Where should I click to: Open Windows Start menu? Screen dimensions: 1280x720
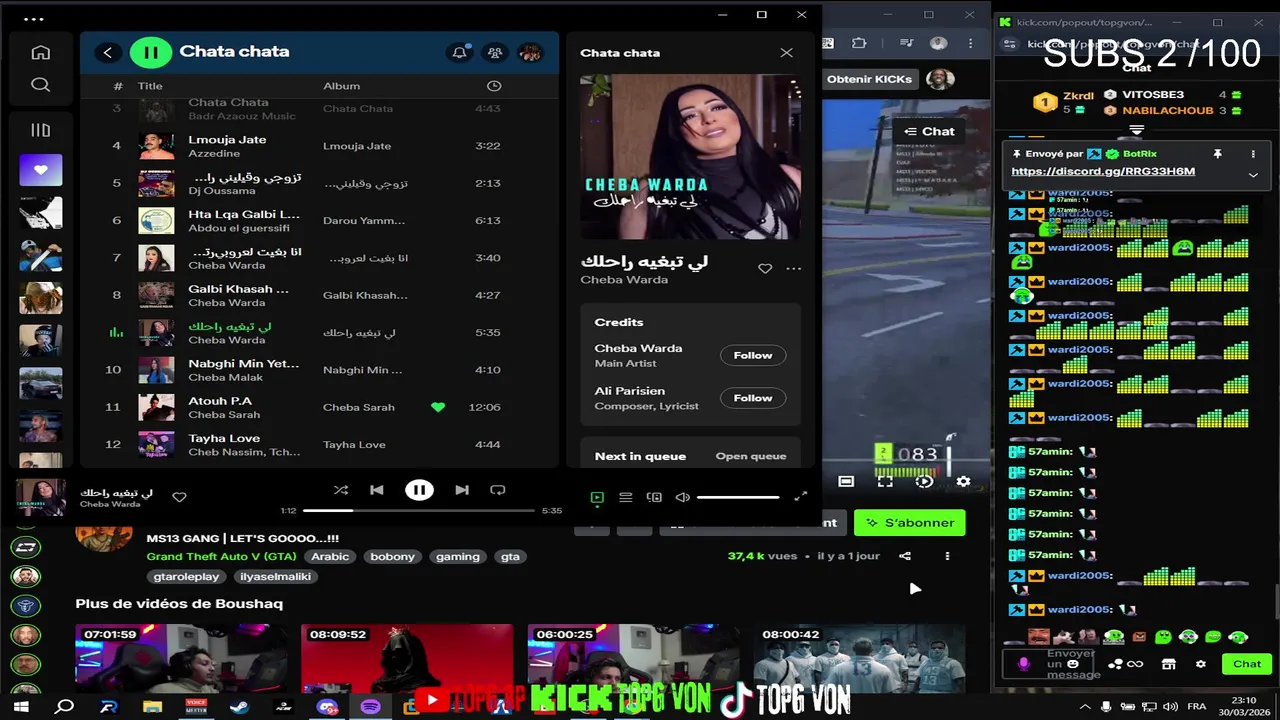tap(20, 707)
